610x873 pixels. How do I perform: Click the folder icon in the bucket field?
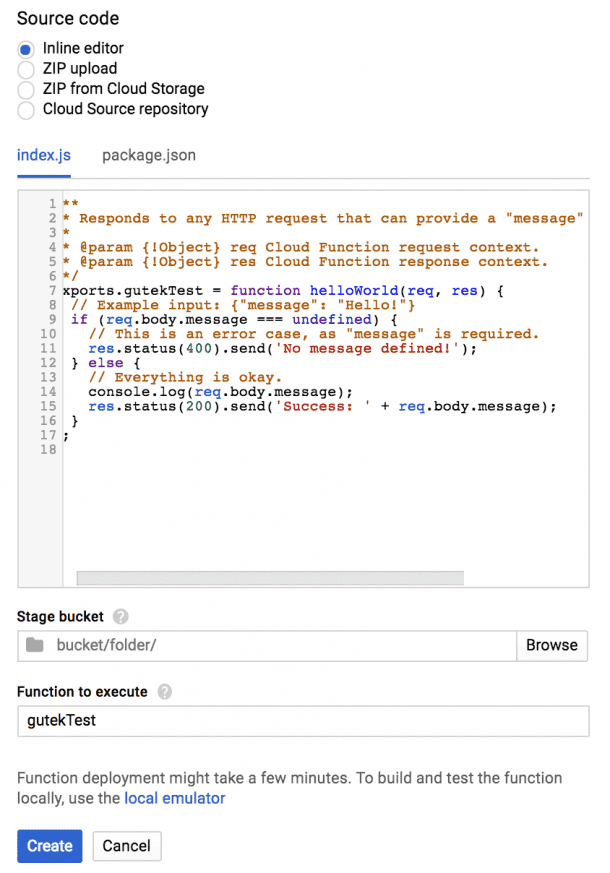click(34, 645)
